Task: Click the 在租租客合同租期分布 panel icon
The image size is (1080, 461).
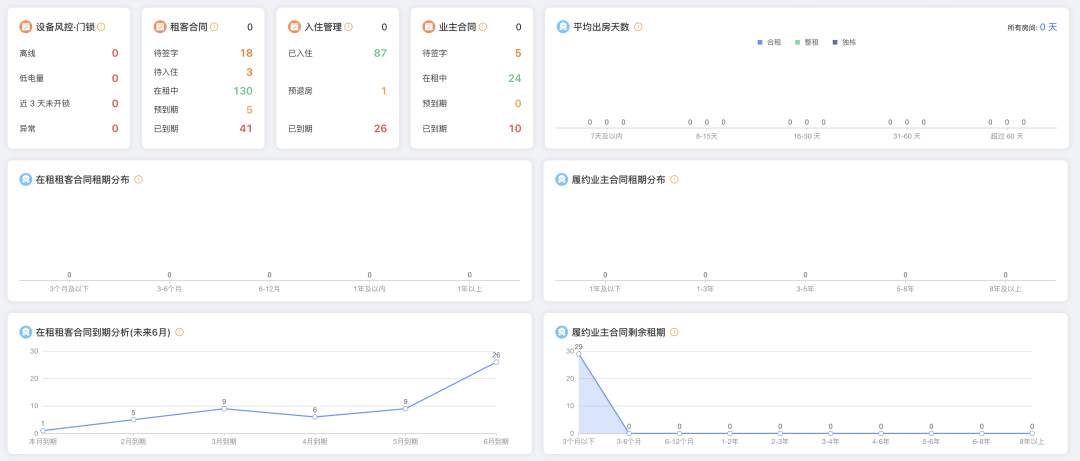Action: pyautogui.click(x=25, y=179)
